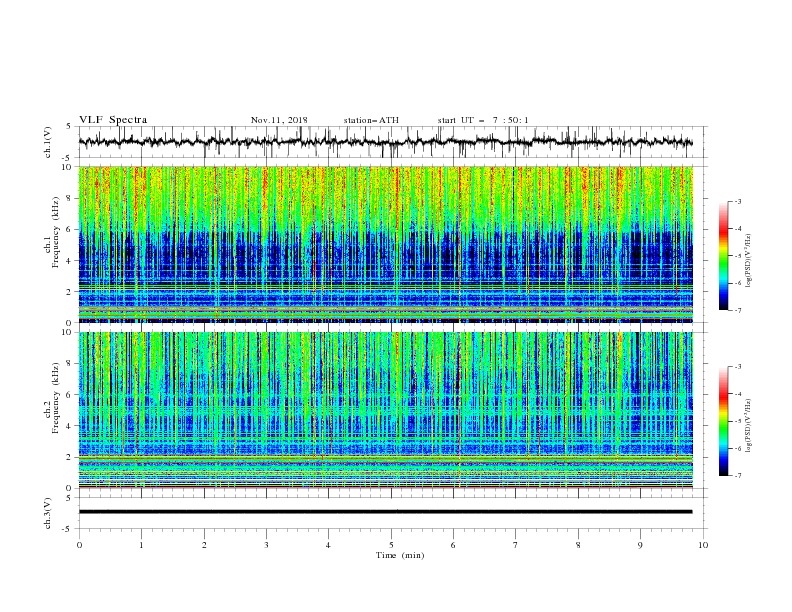This screenshot has height=612, width=792.
Task: Select the "station=ATH" label
Action: pos(371,120)
